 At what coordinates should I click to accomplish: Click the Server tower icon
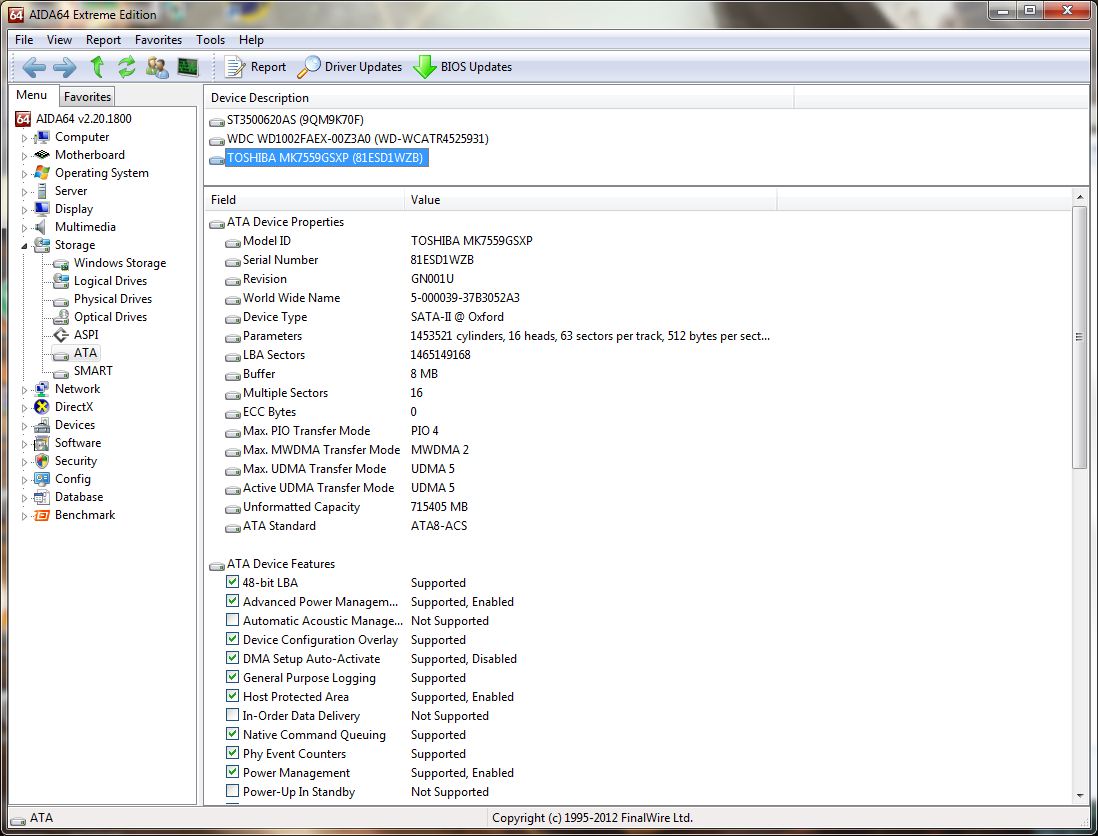[x=42, y=190]
